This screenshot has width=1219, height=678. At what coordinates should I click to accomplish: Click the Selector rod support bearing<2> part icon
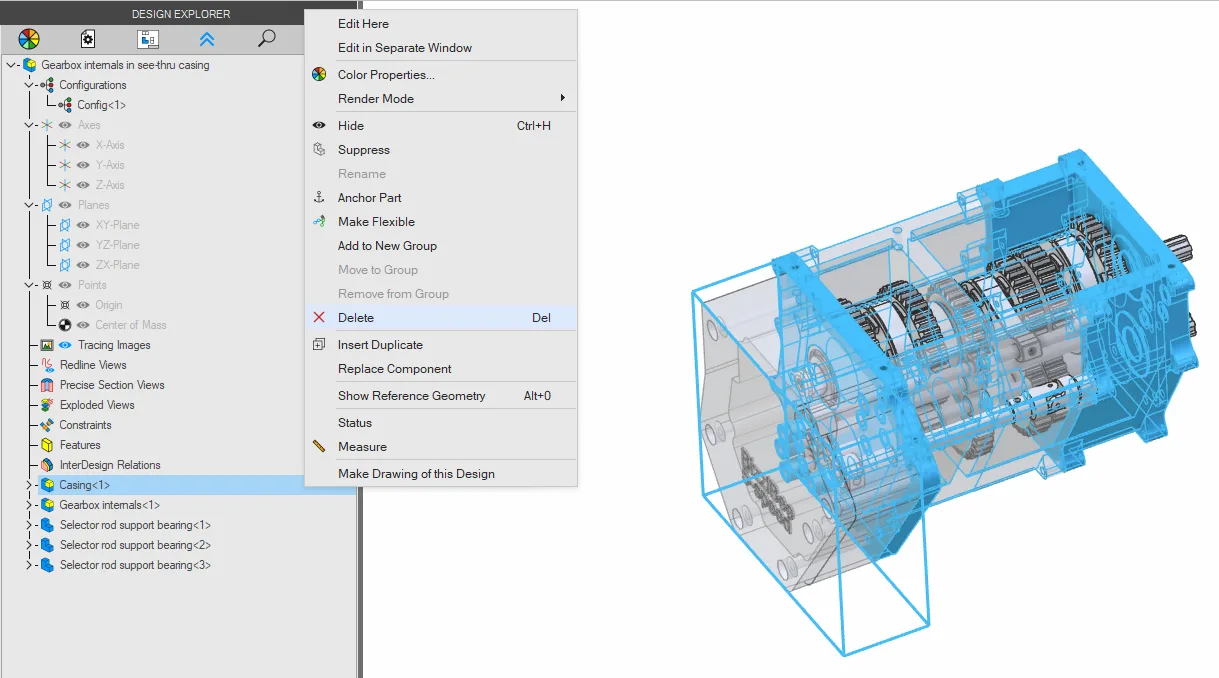point(47,545)
